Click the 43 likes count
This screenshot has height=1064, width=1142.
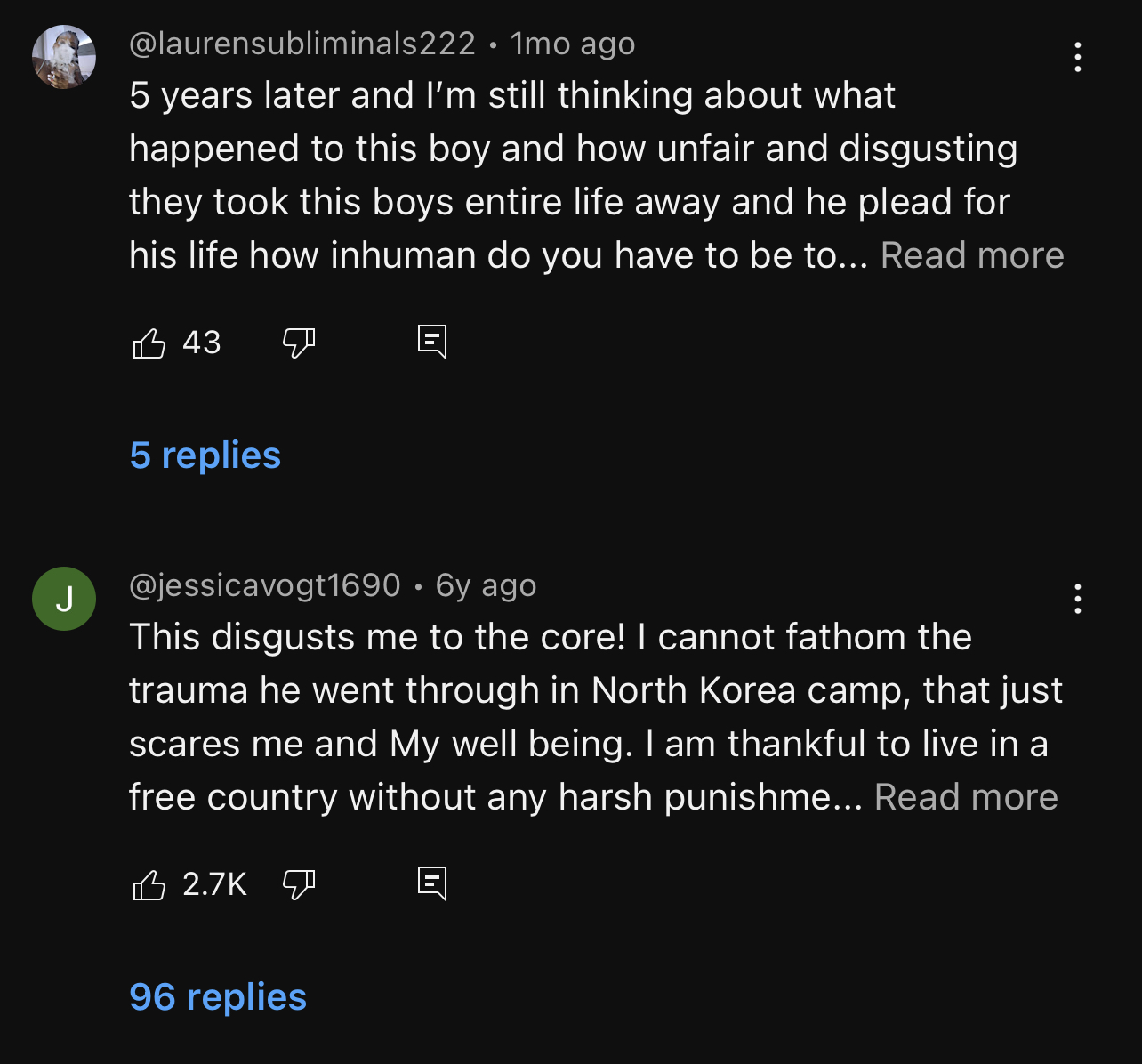[202, 343]
